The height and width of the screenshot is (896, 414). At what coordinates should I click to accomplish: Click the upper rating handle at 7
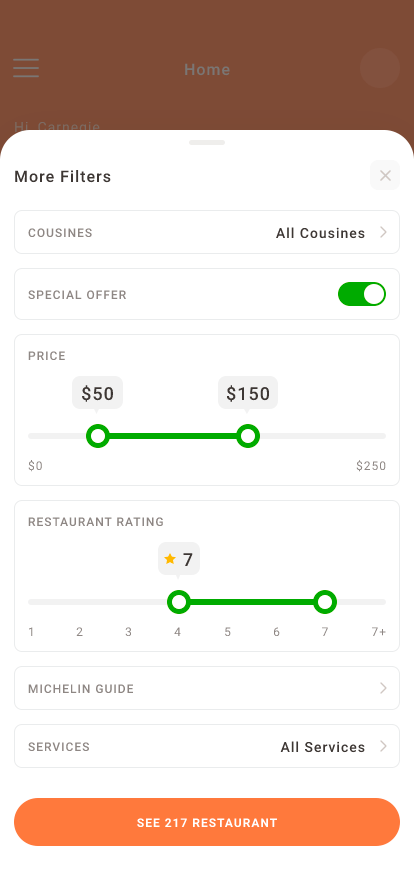pos(325,602)
